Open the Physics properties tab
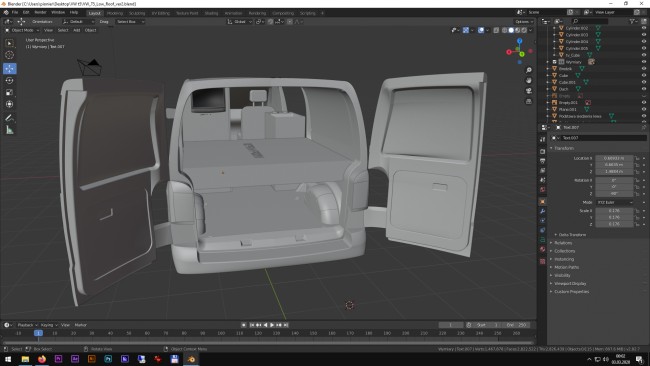This screenshot has width=650, height=366. pos(543,221)
